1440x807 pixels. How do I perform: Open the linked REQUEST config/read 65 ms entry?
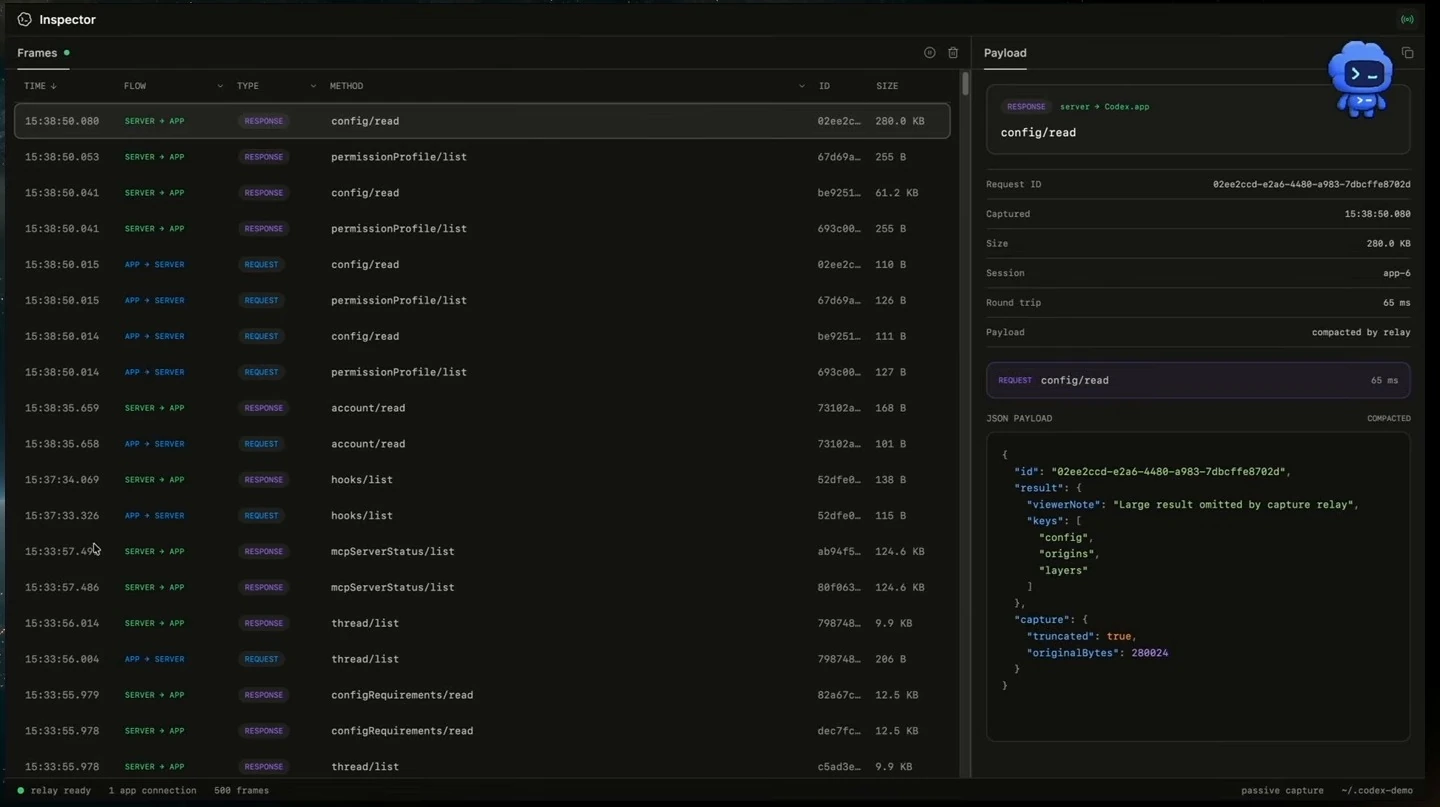click(x=1198, y=380)
